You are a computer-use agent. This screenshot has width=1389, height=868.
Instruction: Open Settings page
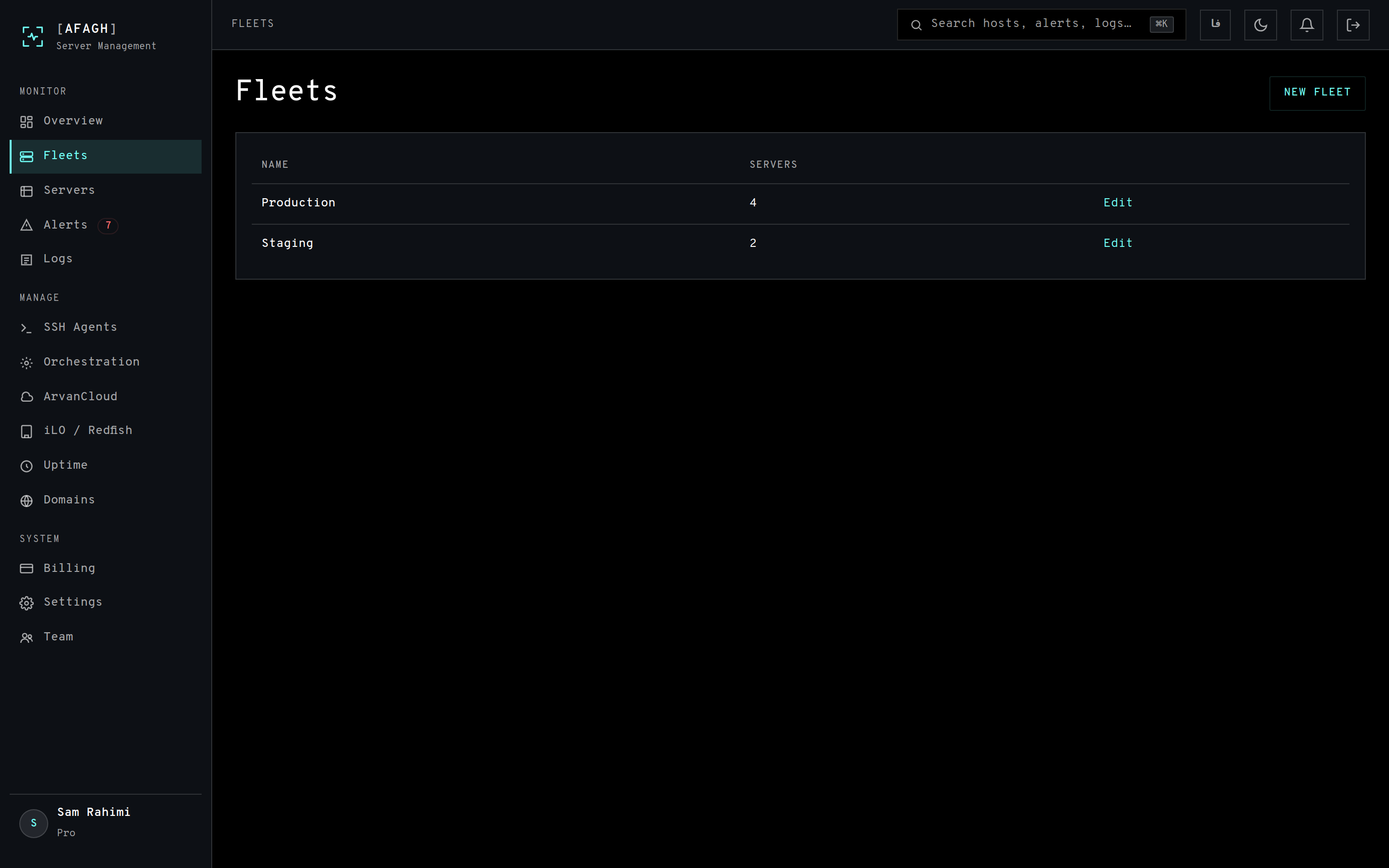pos(106,602)
